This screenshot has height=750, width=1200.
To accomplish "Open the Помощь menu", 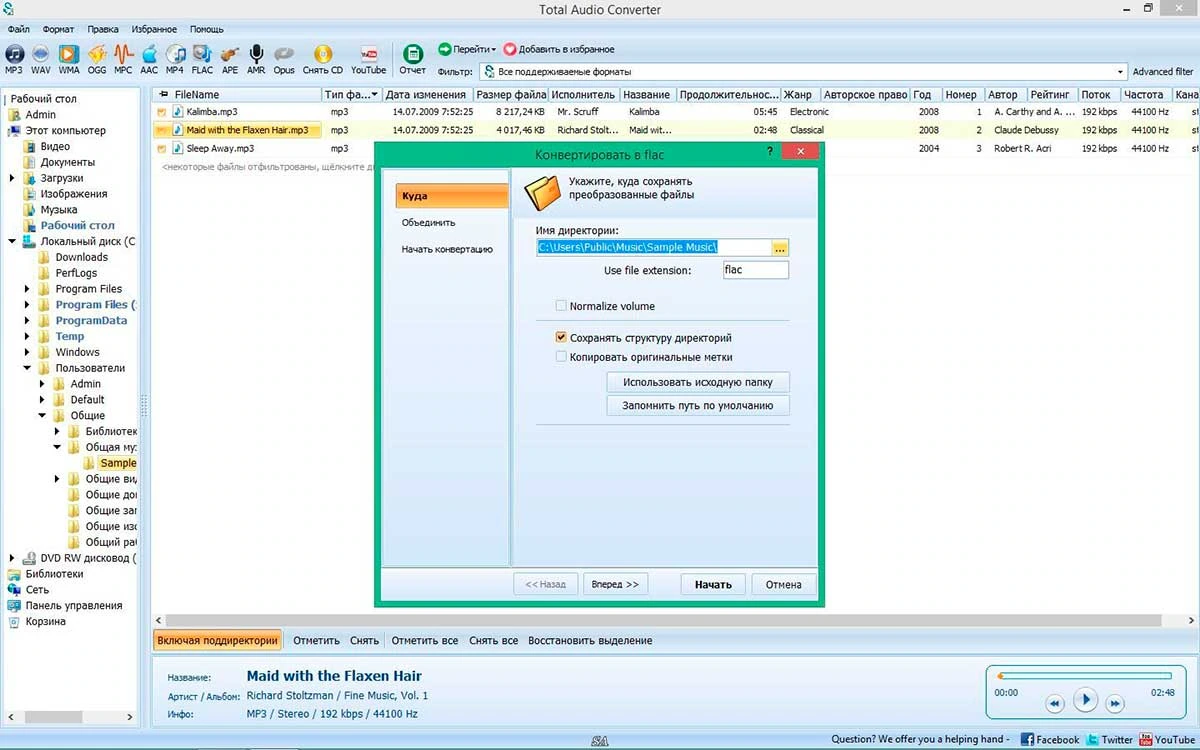I will [207, 29].
